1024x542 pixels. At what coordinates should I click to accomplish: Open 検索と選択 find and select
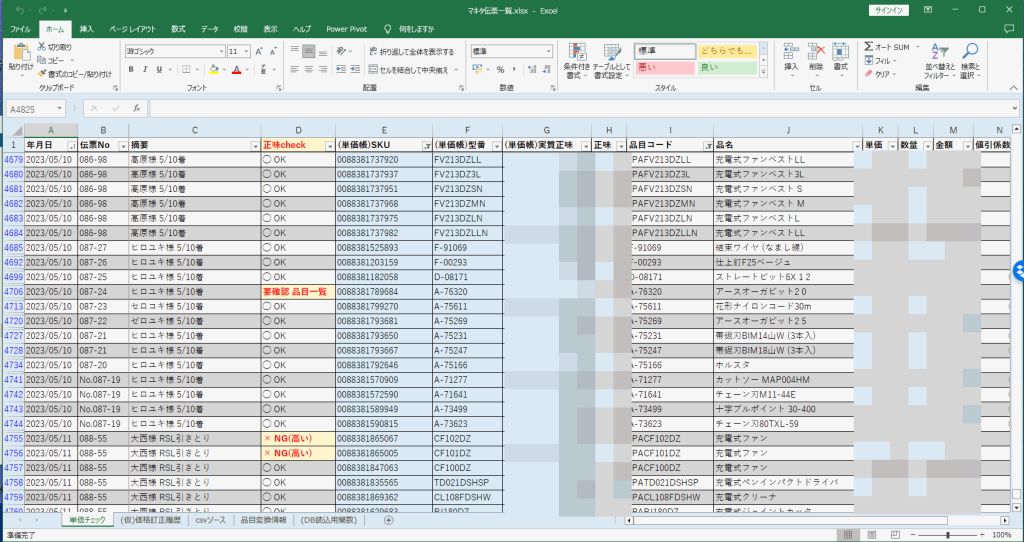[970, 52]
